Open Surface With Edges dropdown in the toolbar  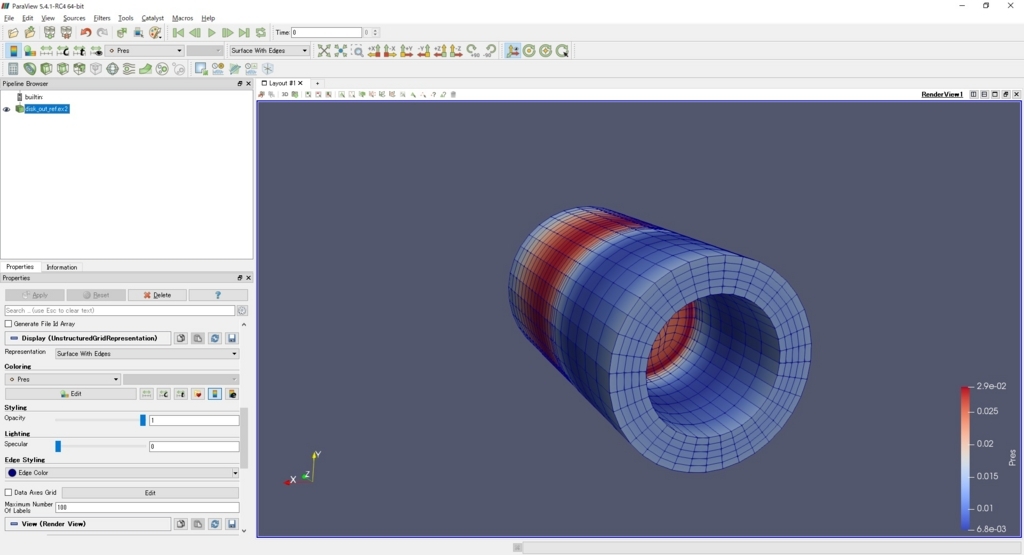(x=268, y=50)
